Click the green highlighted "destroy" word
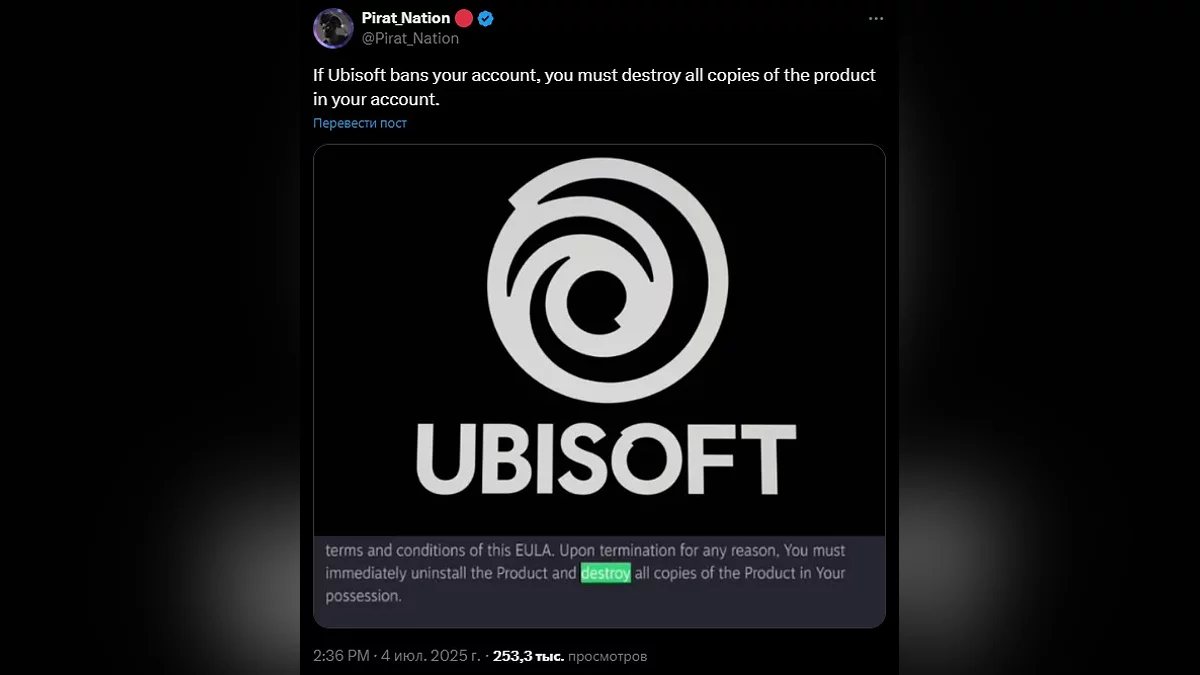This screenshot has width=1200, height=675. click(x=605, y=573)
